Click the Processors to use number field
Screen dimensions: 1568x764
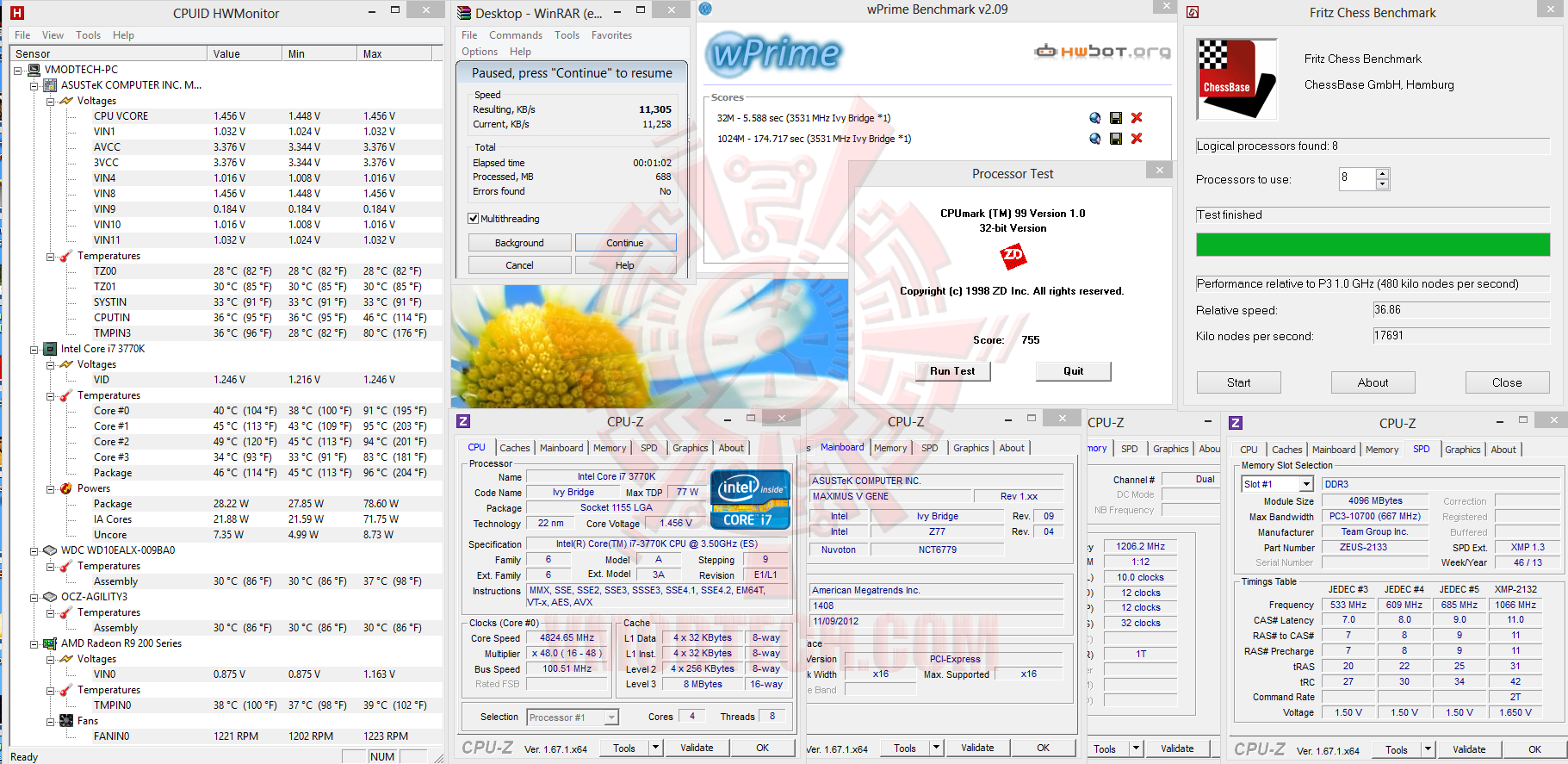[1357, 178]
